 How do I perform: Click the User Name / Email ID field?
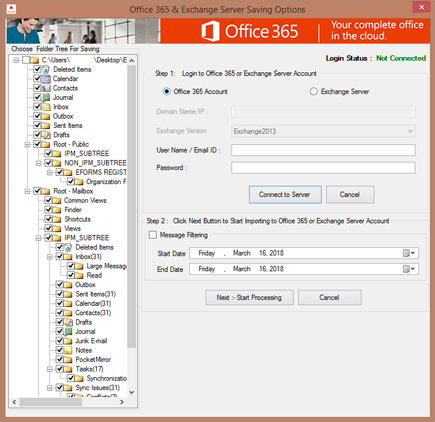(323, 150)
